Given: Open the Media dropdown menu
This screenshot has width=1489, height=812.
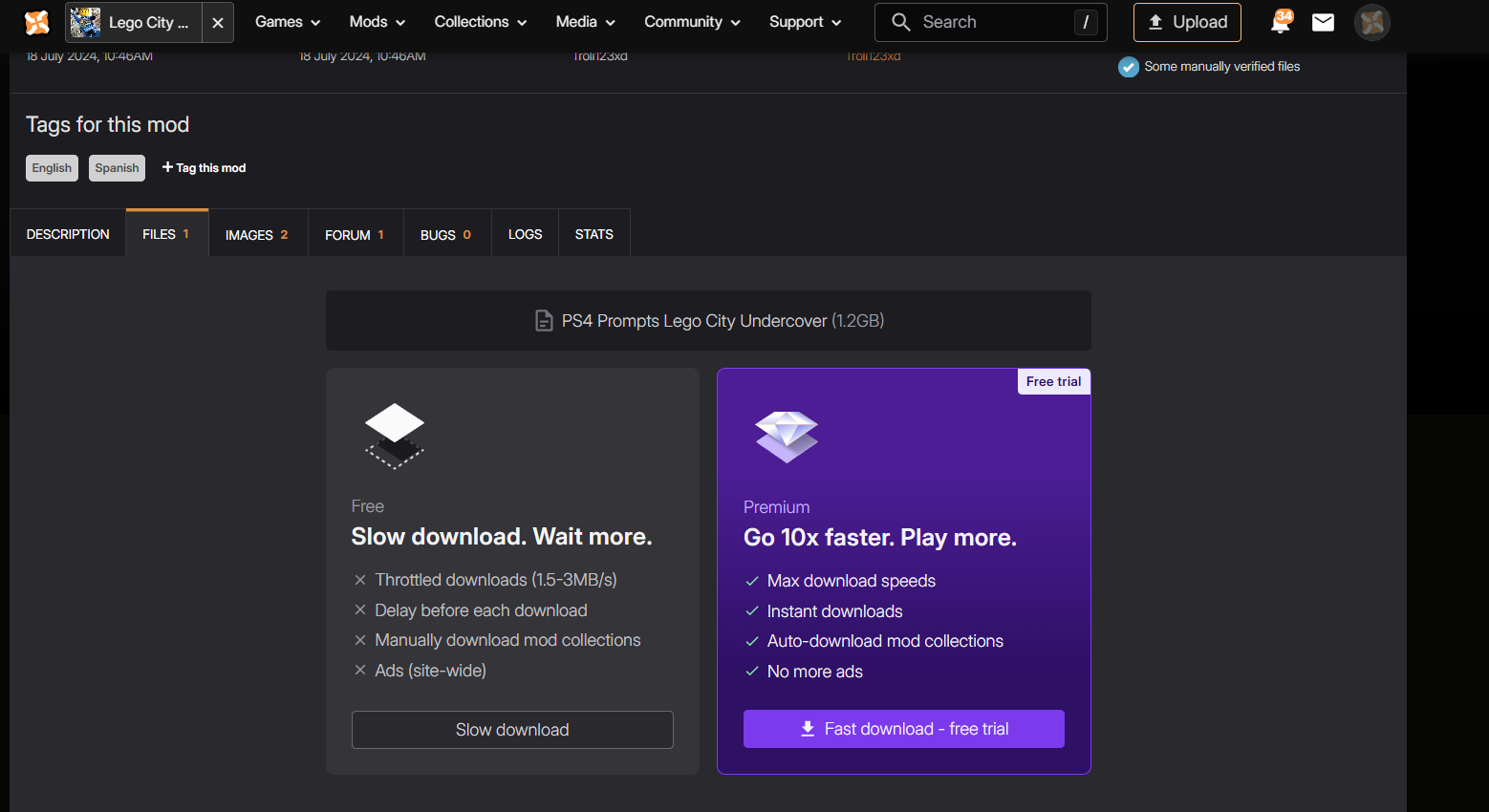Looking at the screenshot, I should coord(586,22).
